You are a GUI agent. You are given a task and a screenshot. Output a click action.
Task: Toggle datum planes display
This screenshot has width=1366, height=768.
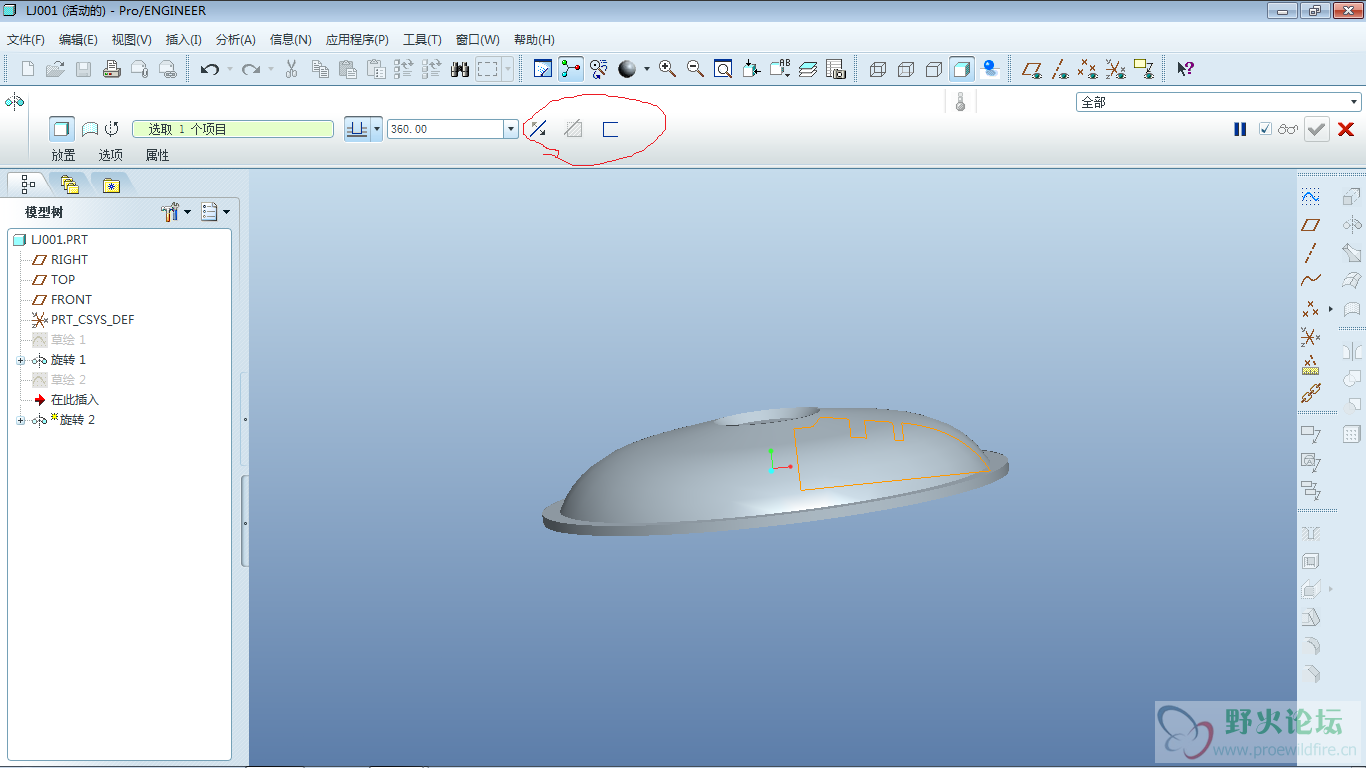(1032, 69)
